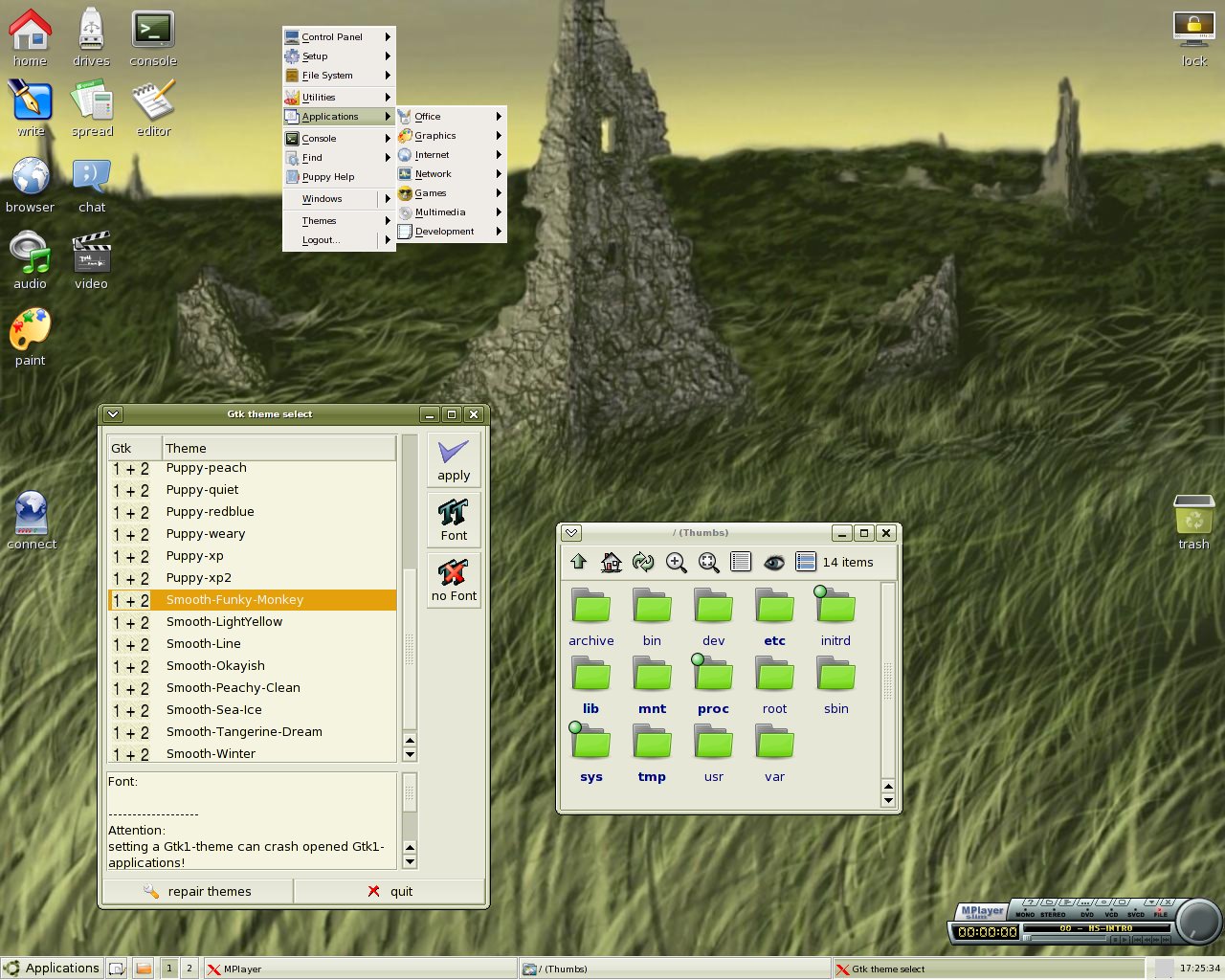Expand the Control Panel submenu
Image resolution: width=1225 pixels, height=980 pixels.
coord(339,36)
